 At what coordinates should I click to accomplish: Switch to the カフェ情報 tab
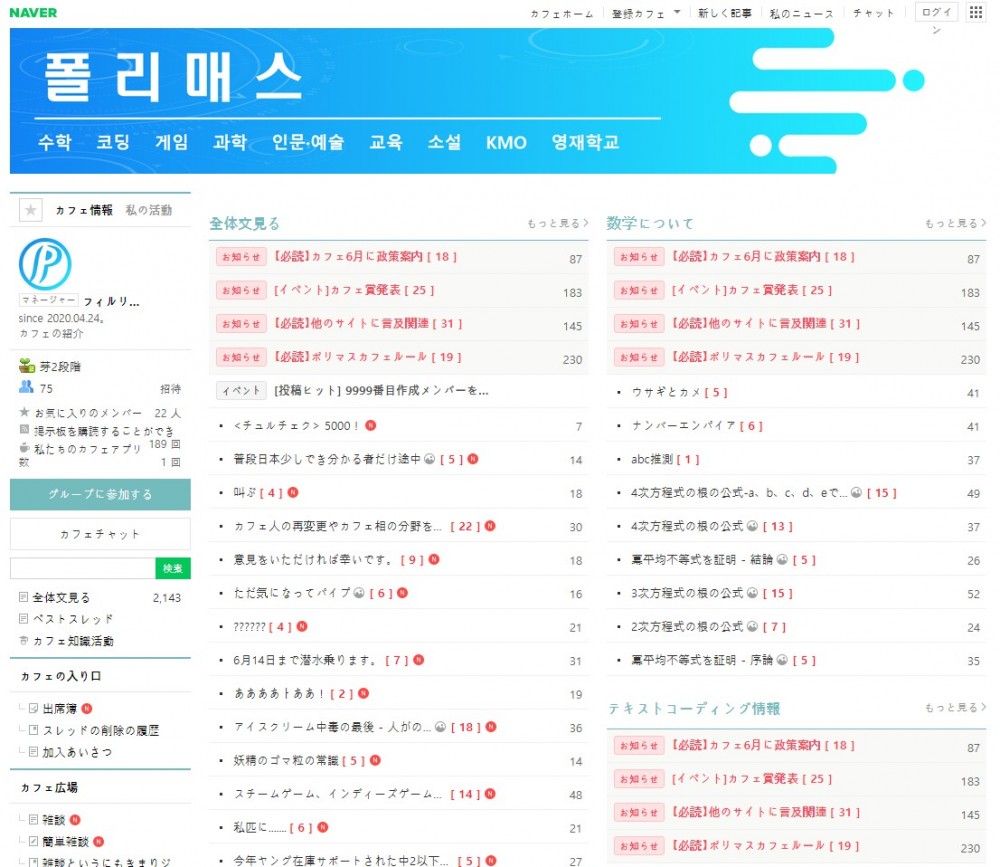84,210
